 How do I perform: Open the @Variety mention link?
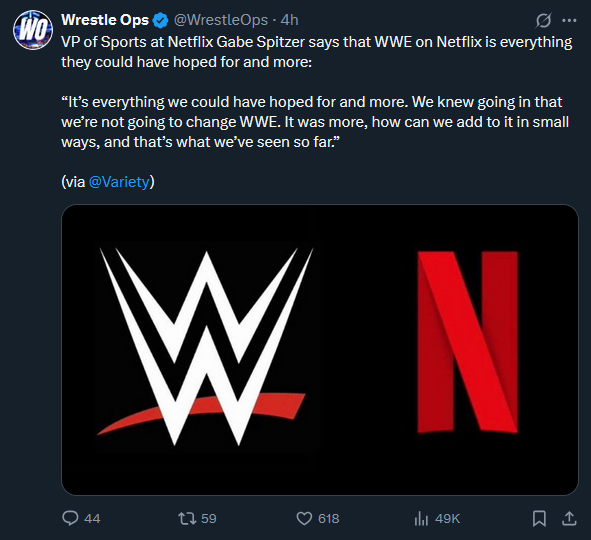pyautogui.click(x=119, y=182)
